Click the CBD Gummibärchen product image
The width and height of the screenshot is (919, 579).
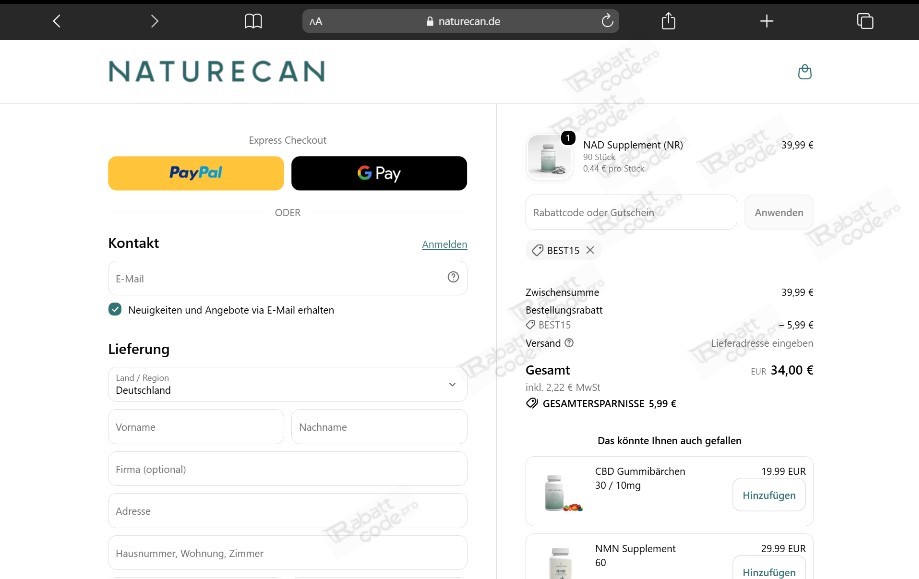coord(561,492)
